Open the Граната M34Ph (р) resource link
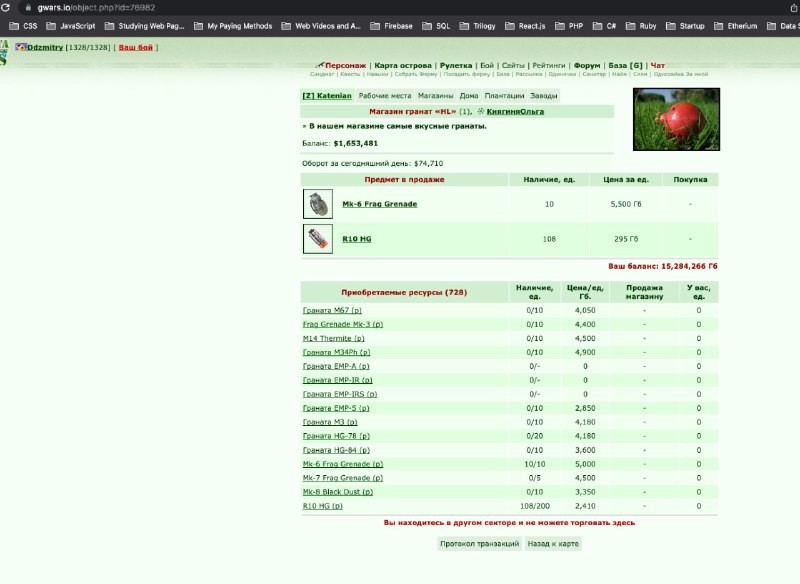Viewport: 800px width, 584px height. [336, 352]
